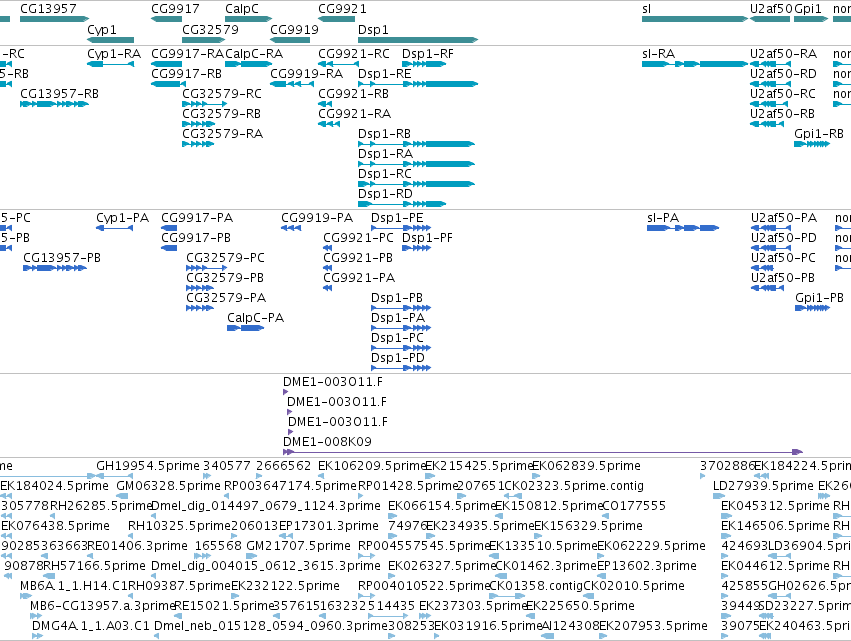Select transcript Dsp1-RF
Viewport: 851px width, 641px height.
(424, 64)
